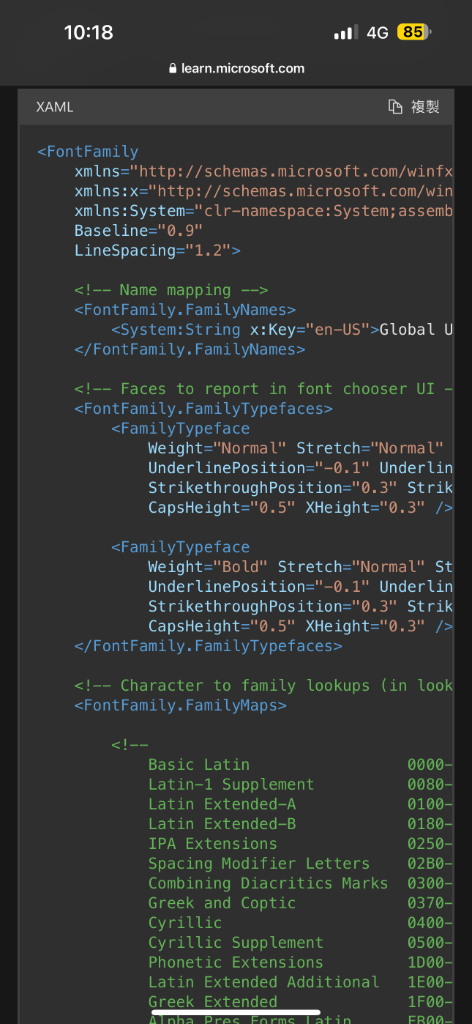The image size is (472, 1024).
Task: Tap the 4G network indicator
Action: click(x=377, y=33)
